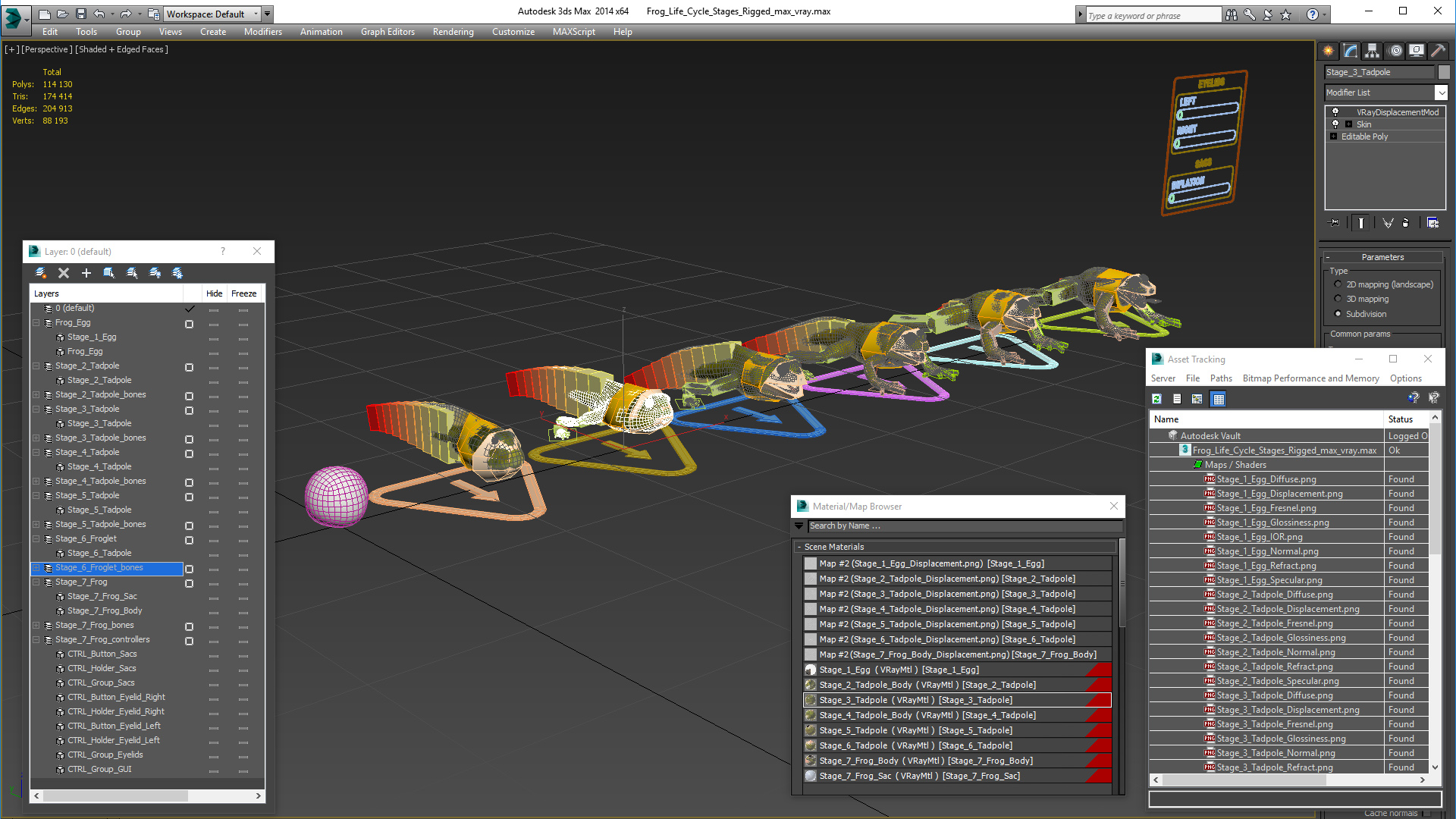Toggle Show End Result icon in modifier stack
The height and width of the screenshot is (819, 1456).
point(1361,223)
